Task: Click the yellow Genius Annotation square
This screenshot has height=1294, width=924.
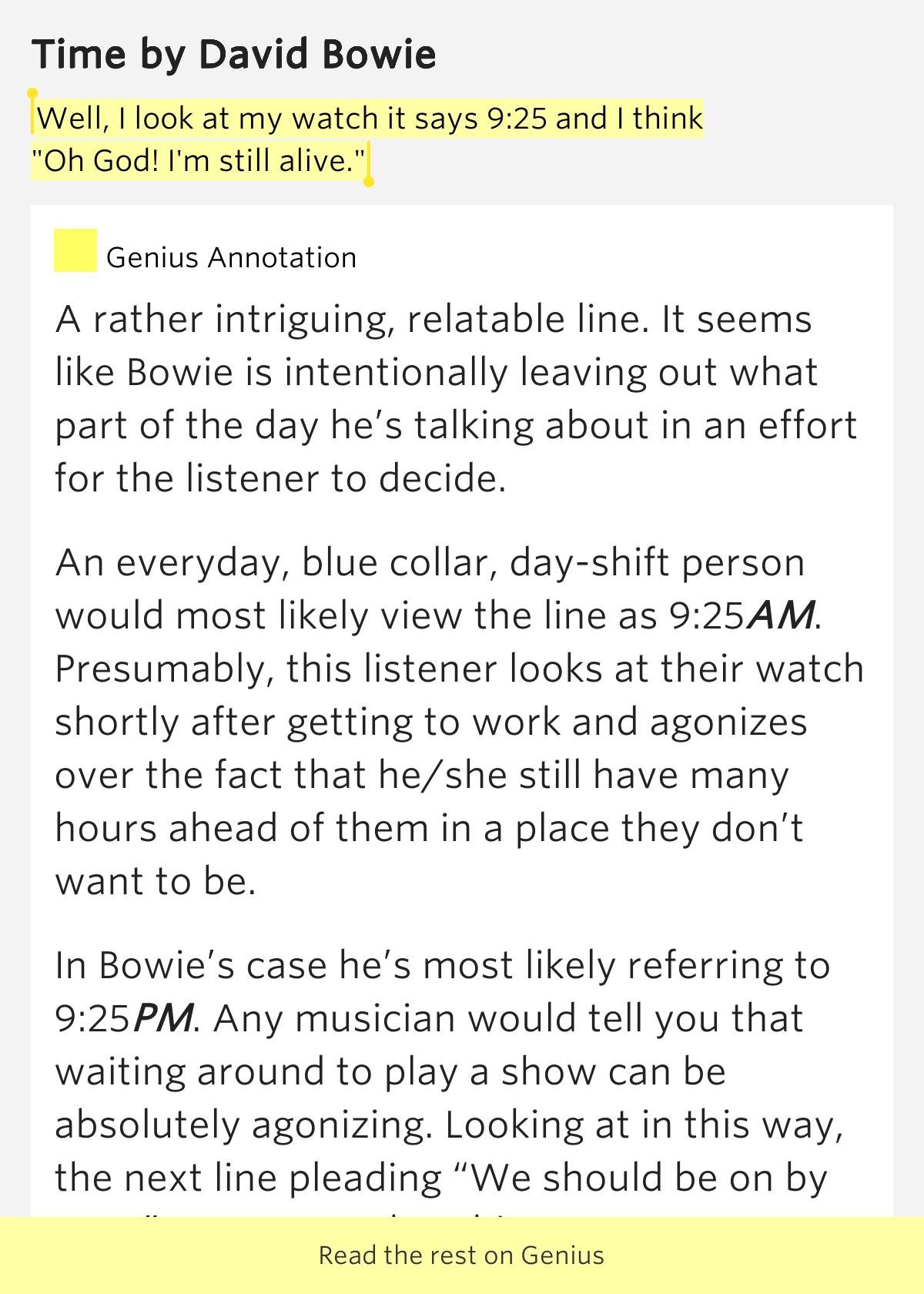Action: (x=75, y=250)
